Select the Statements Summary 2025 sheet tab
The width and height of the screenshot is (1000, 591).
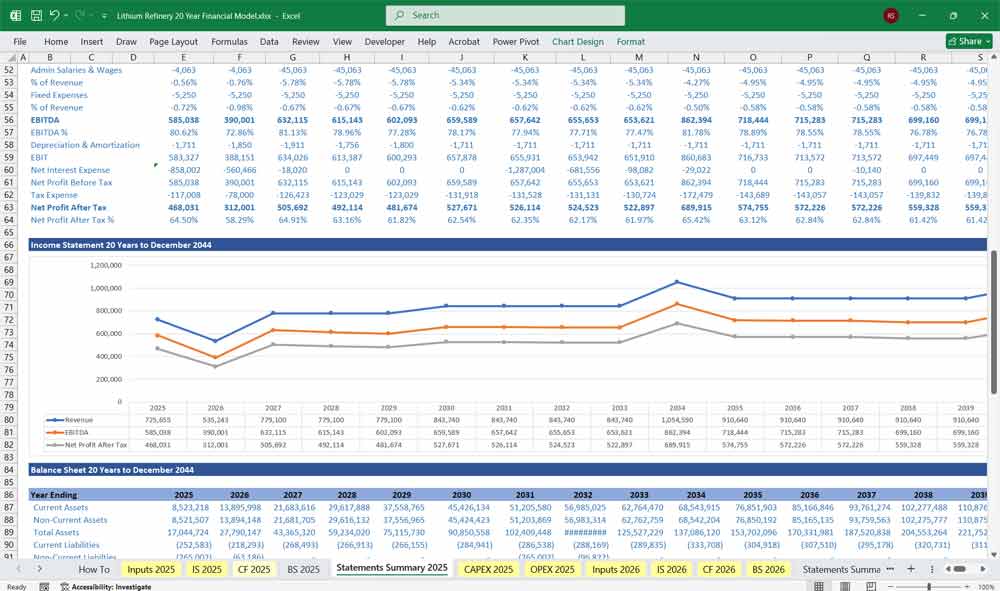(x=390, y=567)
